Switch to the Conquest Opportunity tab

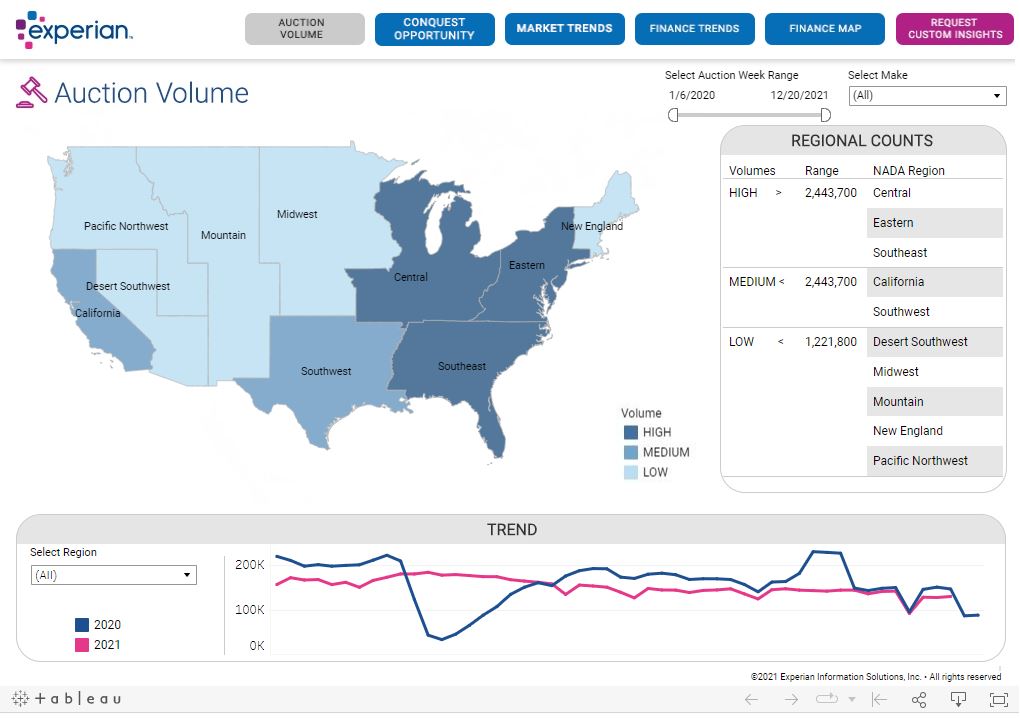(434, 29)
